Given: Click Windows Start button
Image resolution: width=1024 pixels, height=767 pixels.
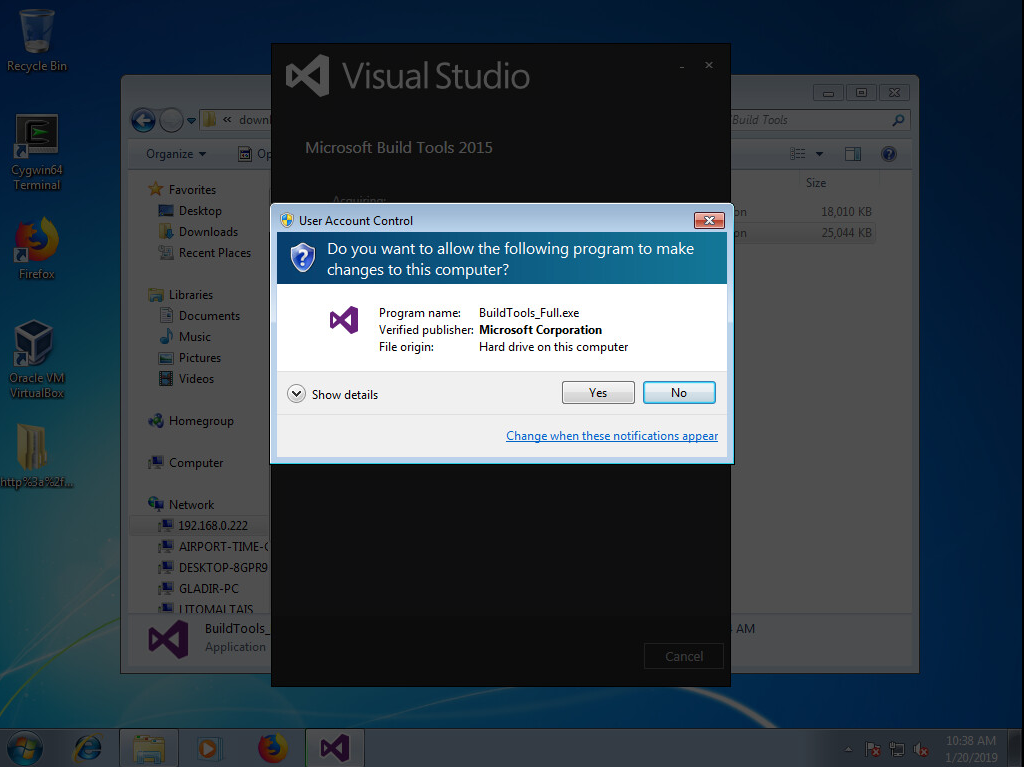Looking at the screenshot, I should [x=24, y=747].
